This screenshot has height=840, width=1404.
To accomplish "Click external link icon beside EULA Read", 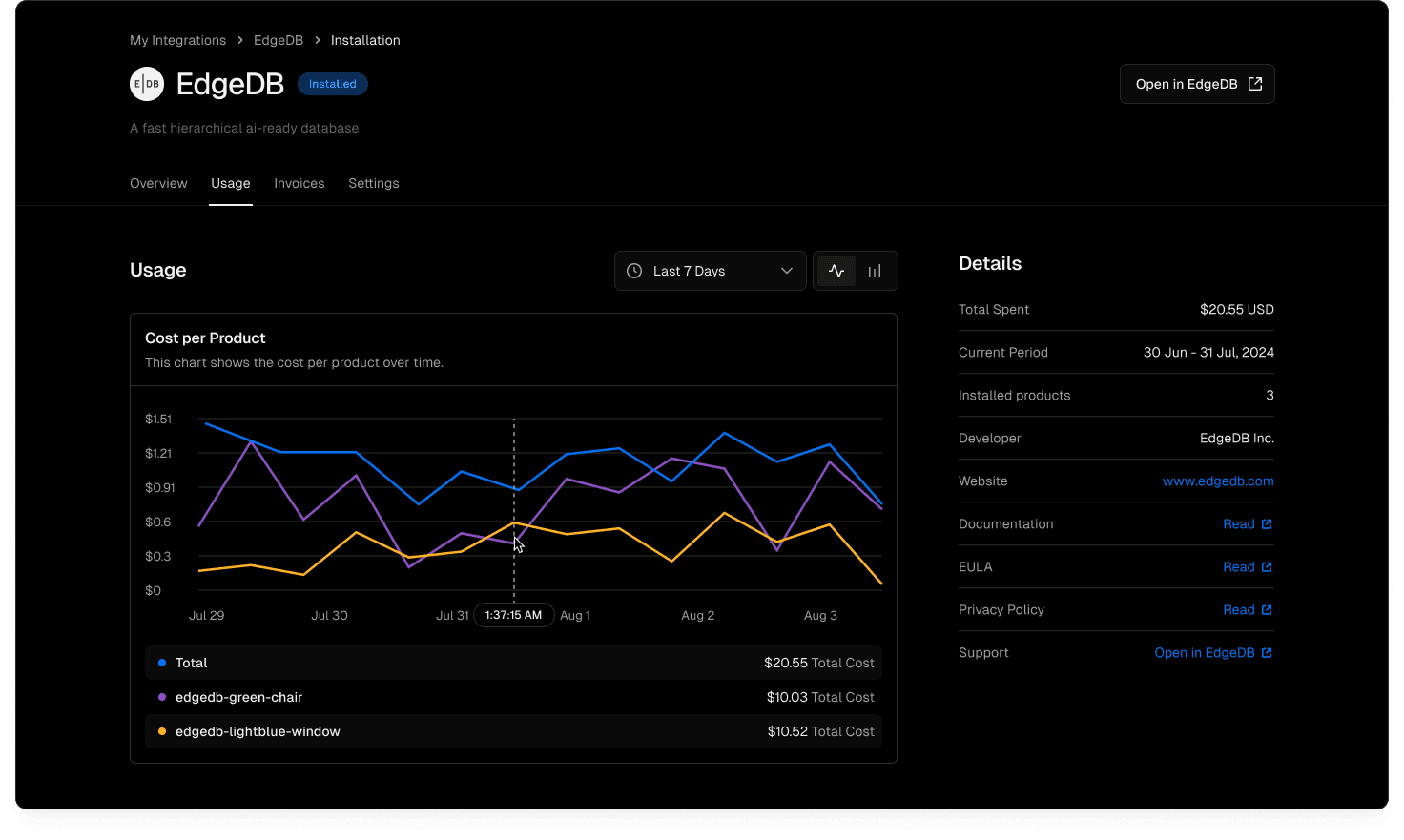I will click(x=1267, y=567).
